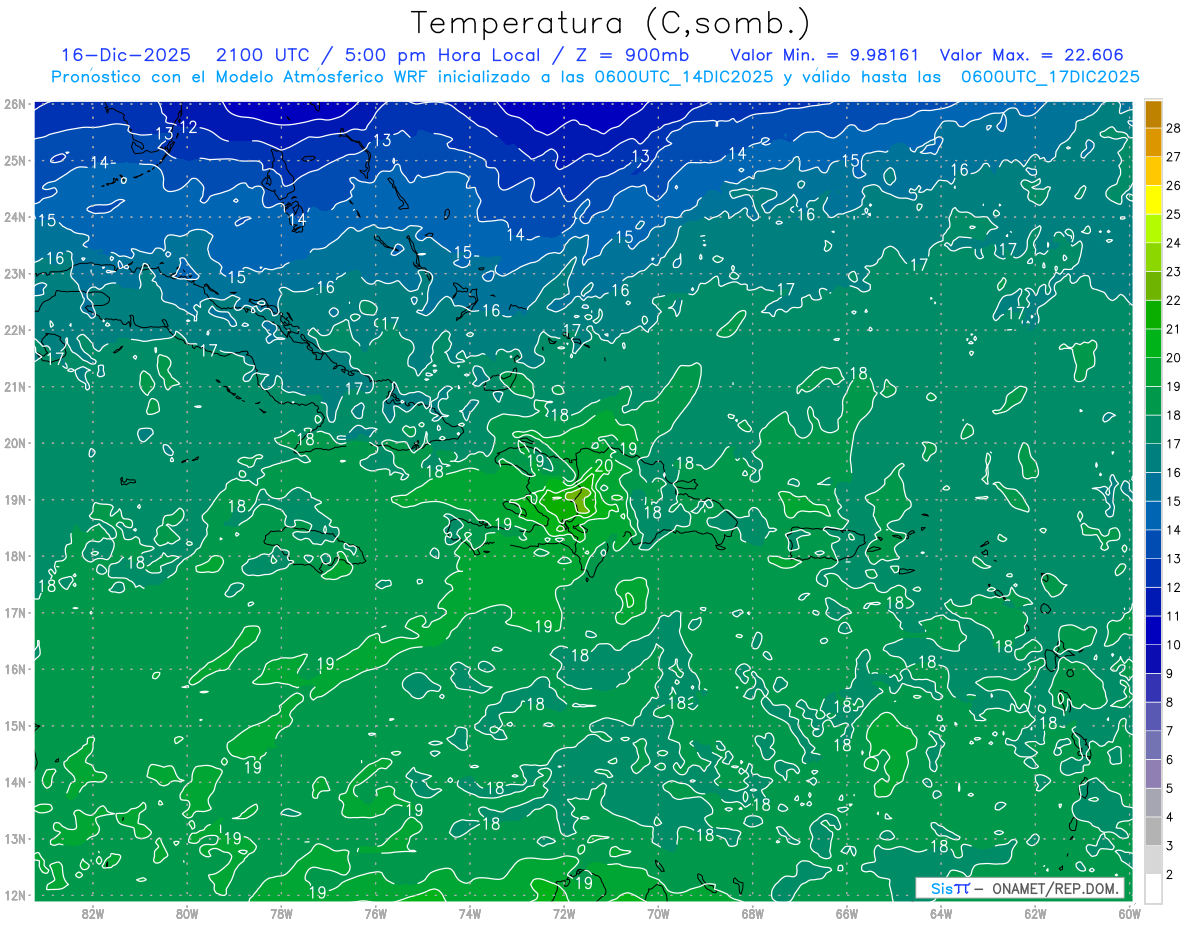Click the '78W' longitude axis label
Screen dimensions: 1200x927
(281, 913)
